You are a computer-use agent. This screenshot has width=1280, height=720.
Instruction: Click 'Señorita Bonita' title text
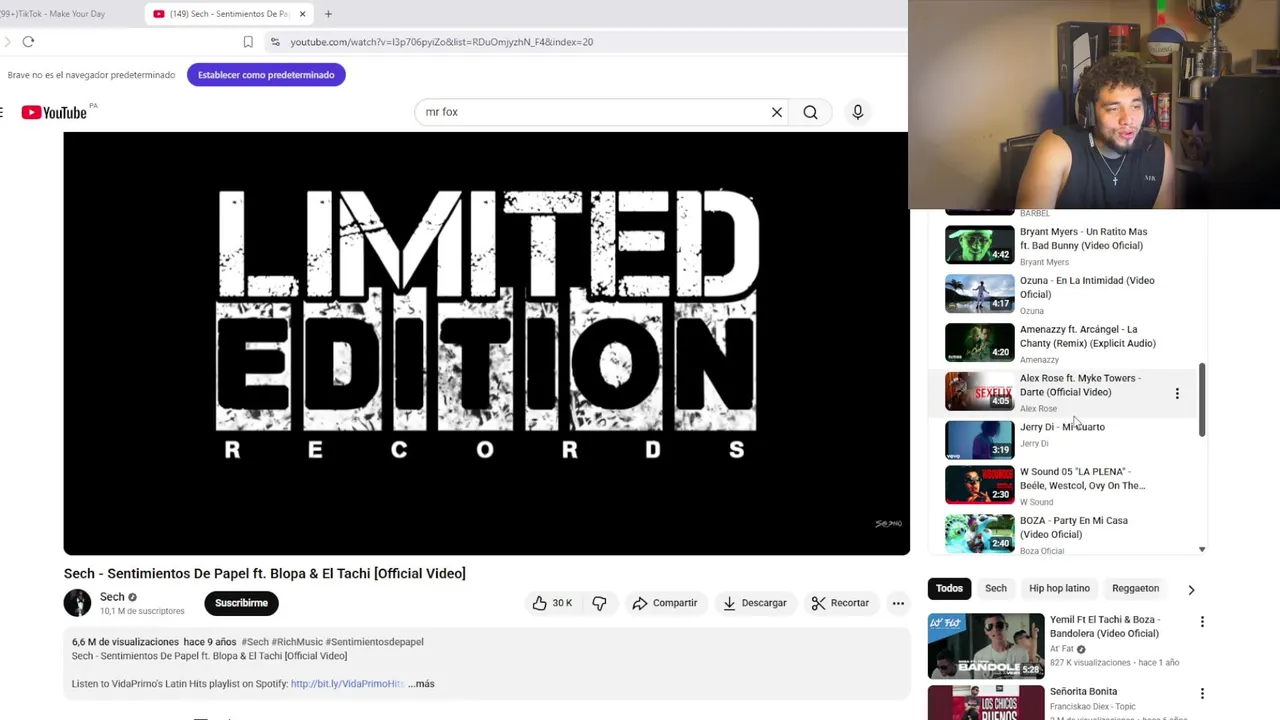coord(1083,692)
